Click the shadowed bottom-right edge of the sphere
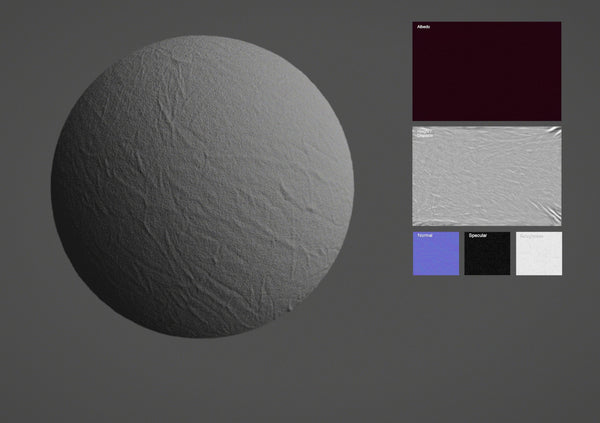Image resolution: width=600 pixels, height=423 pixels. [300, 290]
